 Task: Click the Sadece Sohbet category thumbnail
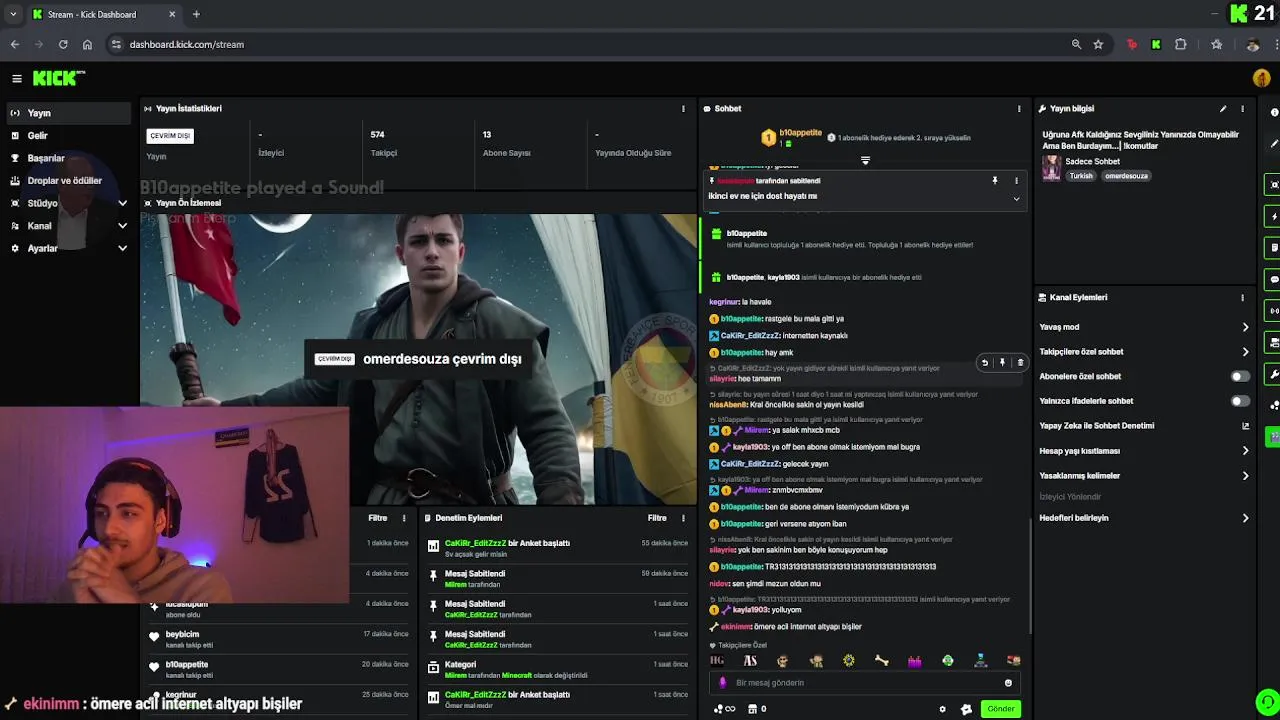coord(1051,168)
